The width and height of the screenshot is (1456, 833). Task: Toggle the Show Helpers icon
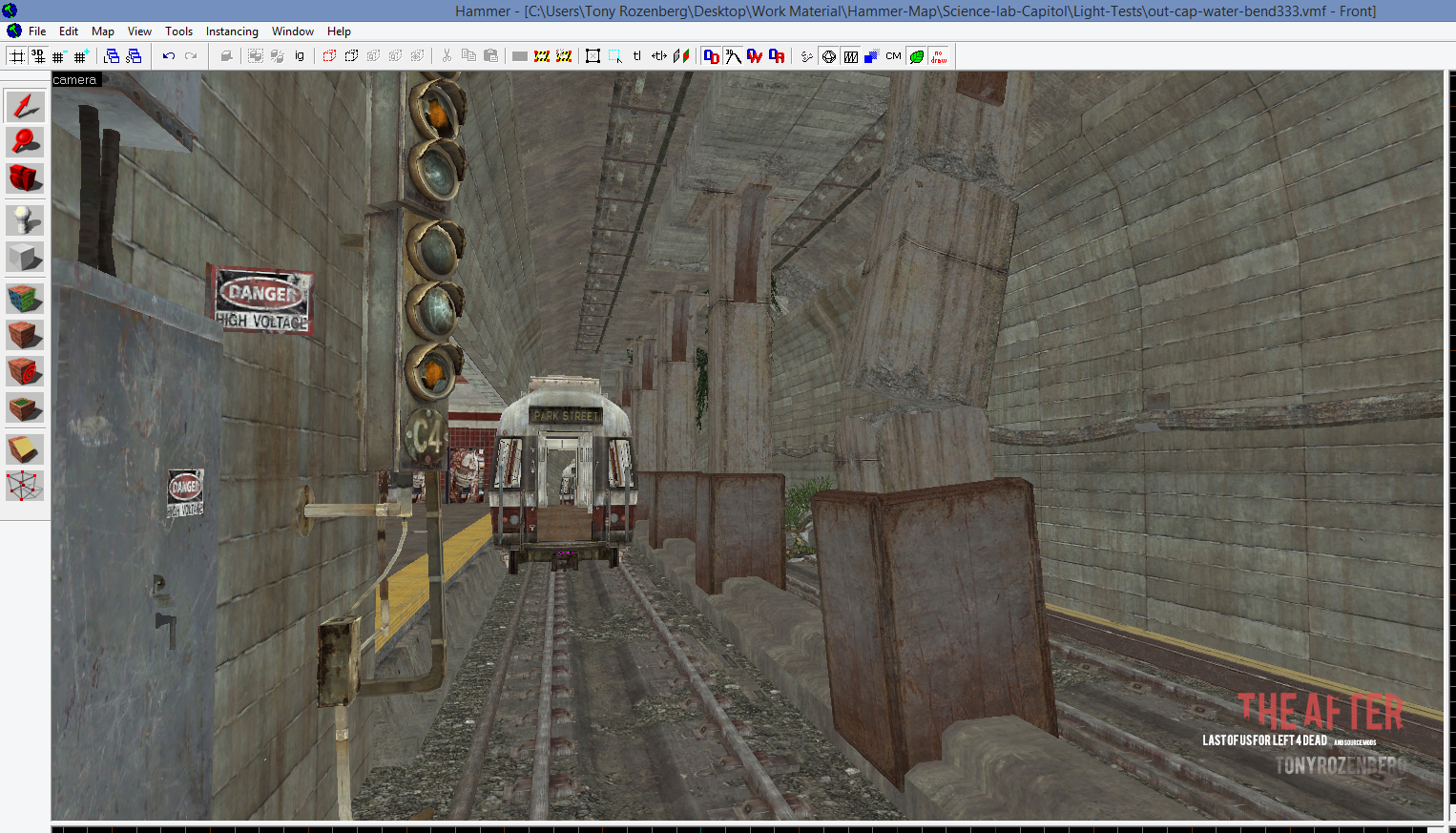tap(806, 56)
